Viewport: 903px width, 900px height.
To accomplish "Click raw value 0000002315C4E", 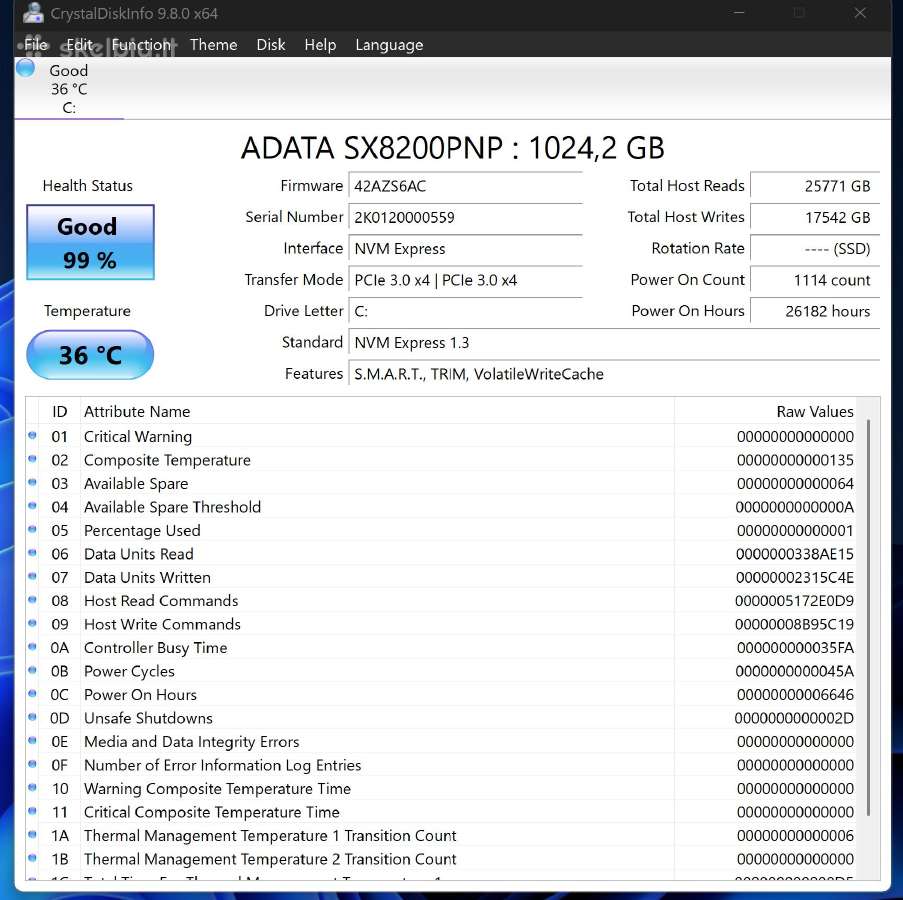I will 795,578.
